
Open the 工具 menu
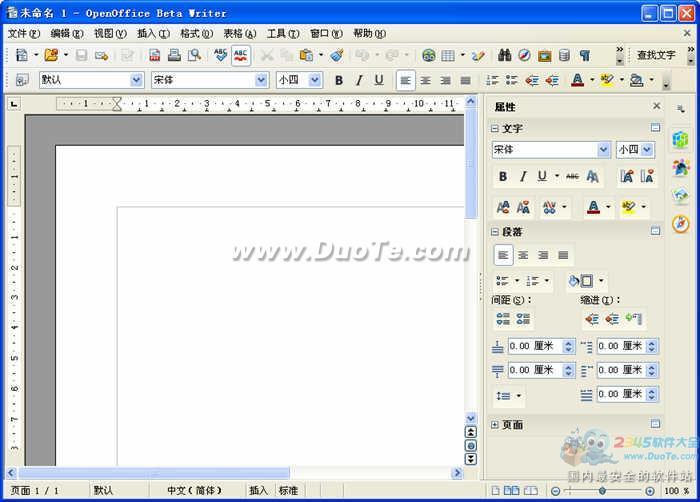[x=283, y=33]
